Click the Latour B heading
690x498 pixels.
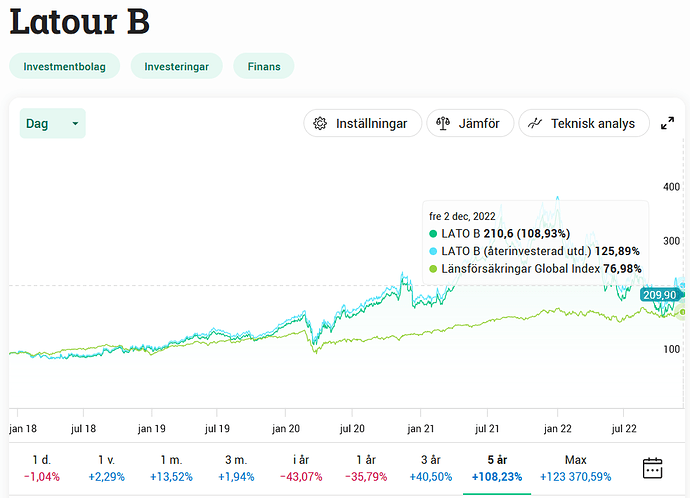(x=80, y=21)
